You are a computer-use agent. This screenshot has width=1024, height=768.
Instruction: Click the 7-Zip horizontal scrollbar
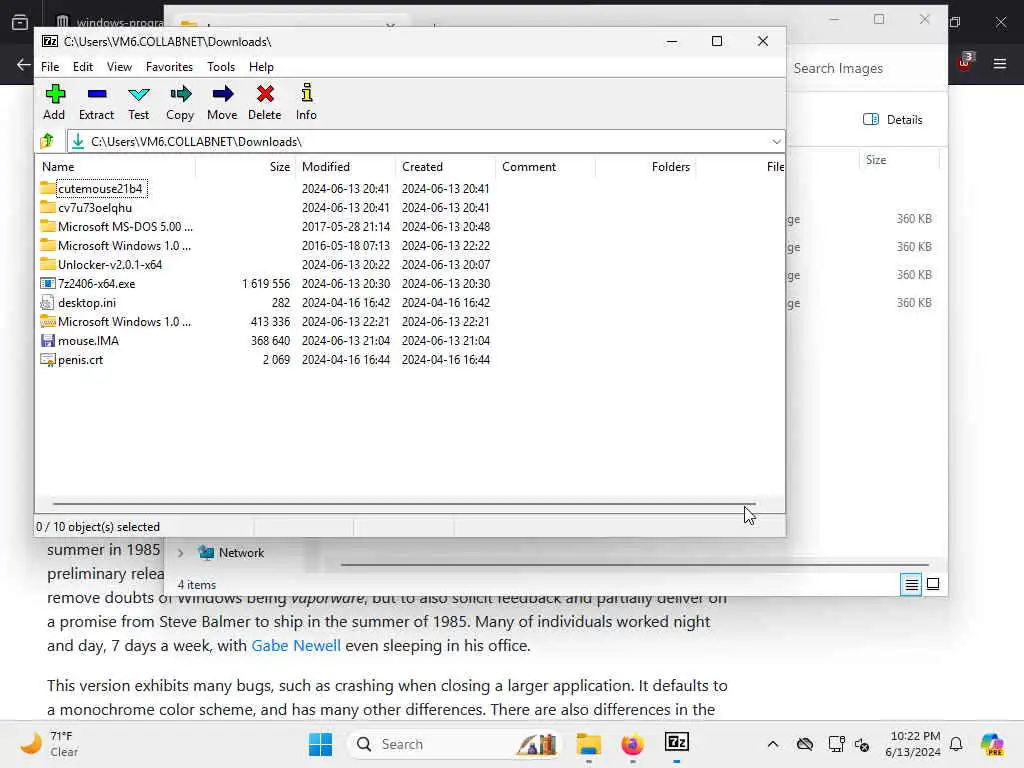(x=404, y=504)
